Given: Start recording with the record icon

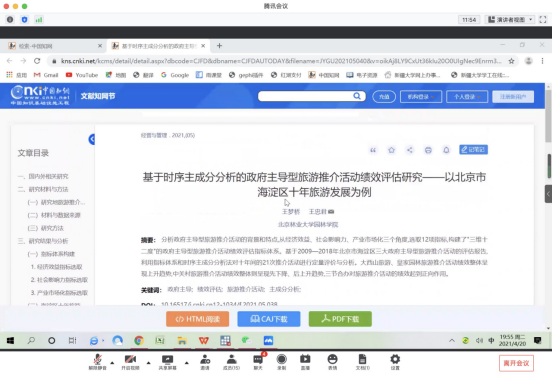Looking at the screenshot, I should (281, 362).
